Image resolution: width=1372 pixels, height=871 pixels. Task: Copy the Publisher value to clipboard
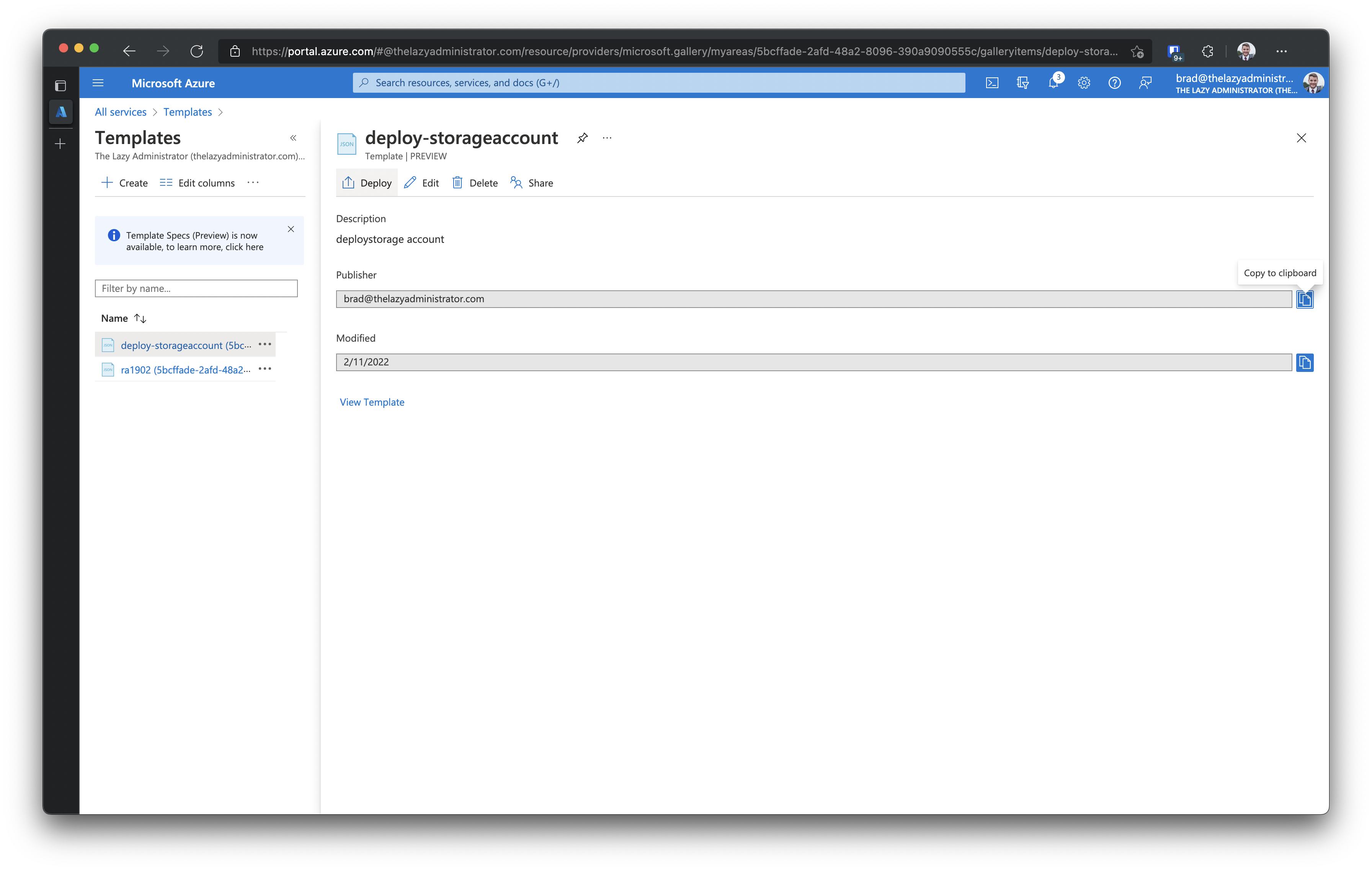click(x=1305, y=299)
